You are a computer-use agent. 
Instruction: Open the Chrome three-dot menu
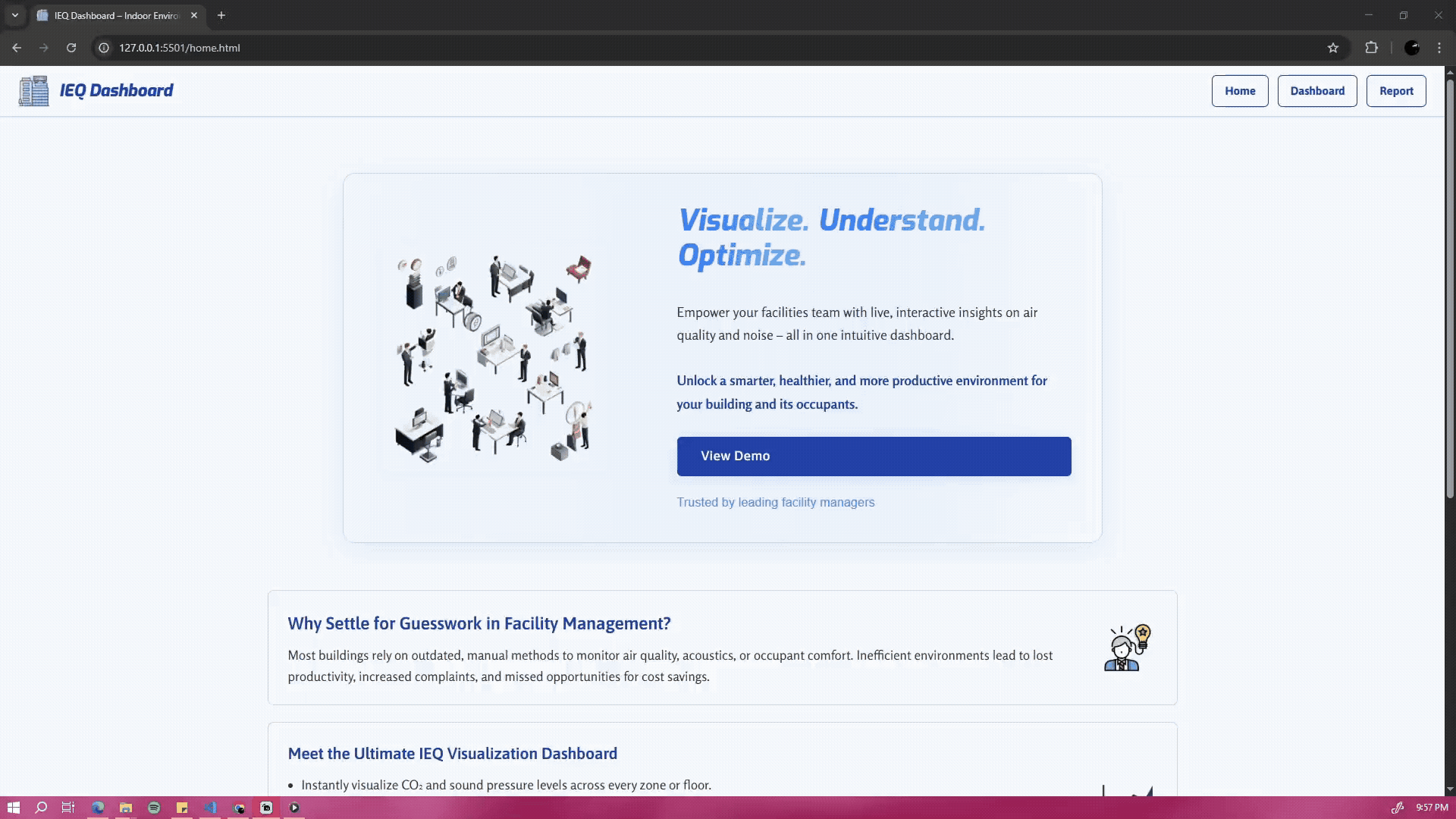coord(1439,48)
